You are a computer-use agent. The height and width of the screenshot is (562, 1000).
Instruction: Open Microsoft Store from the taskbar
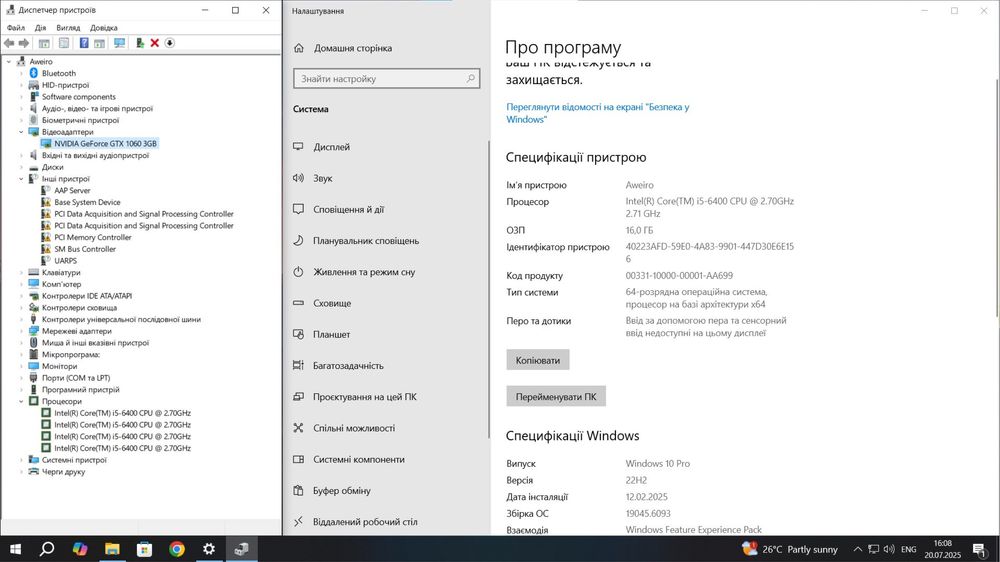tap(145, 549)
